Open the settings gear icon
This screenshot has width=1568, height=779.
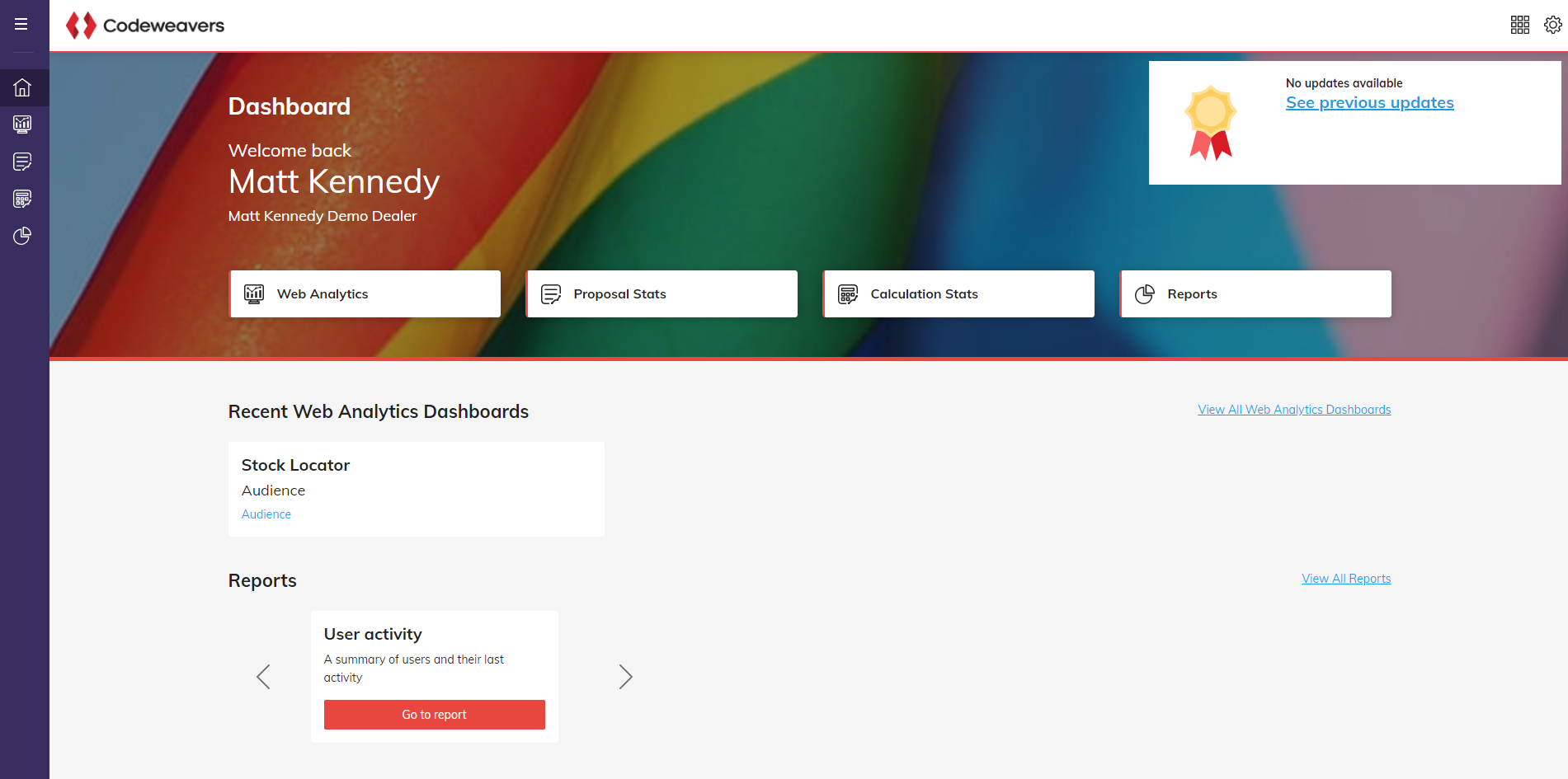pyautogui.click(x=1553, y=25)
